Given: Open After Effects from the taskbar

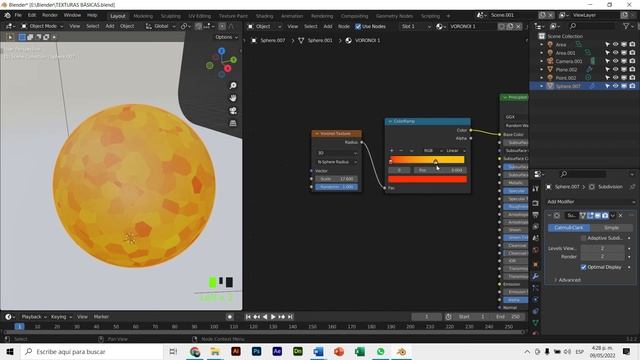Looking at the screenshot, I should [277, 351].
